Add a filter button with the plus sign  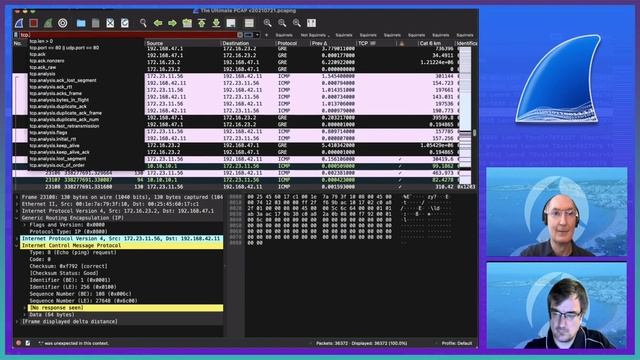[x=267, y=35]
